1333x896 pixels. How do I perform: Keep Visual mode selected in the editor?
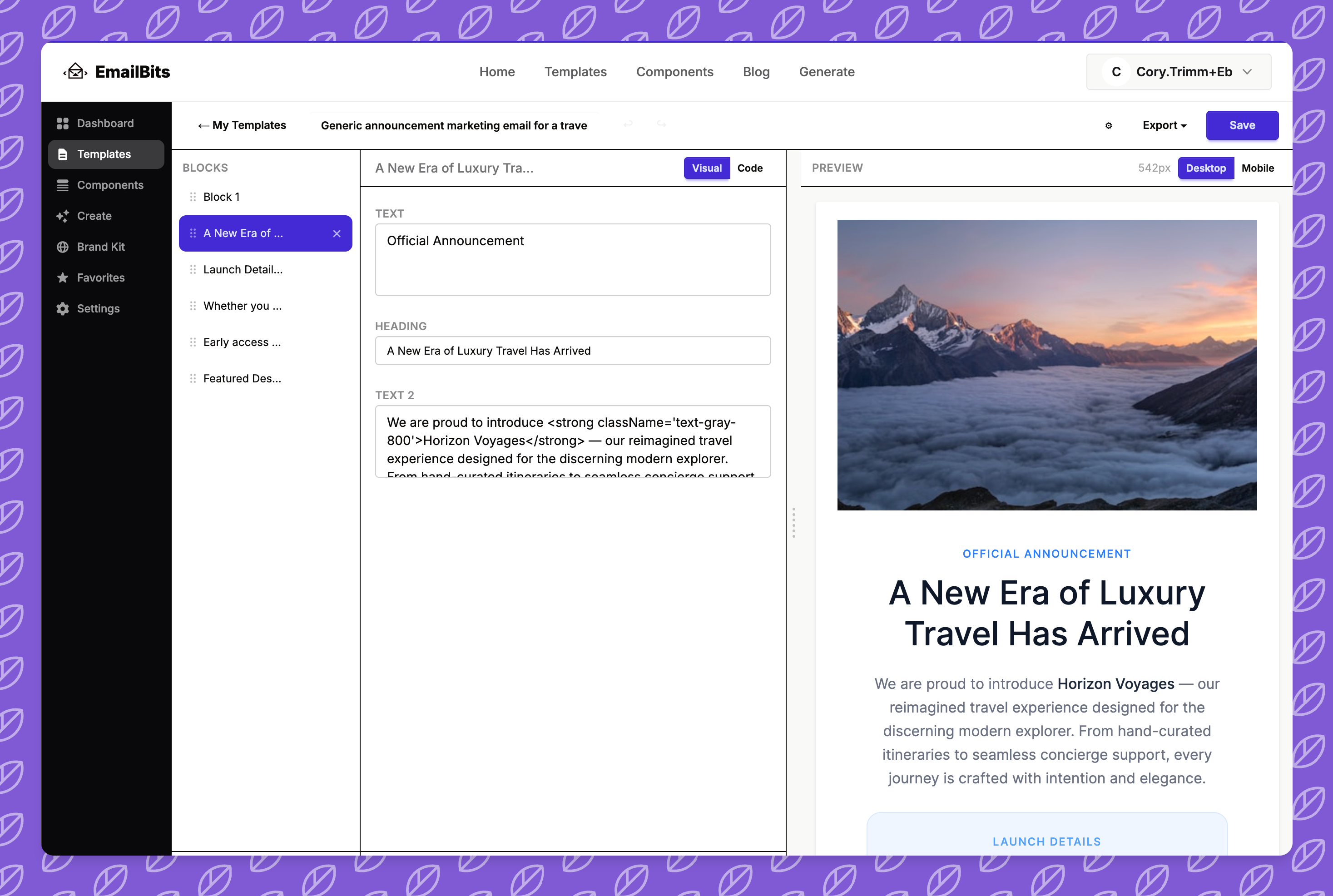(x=707, y=168)
